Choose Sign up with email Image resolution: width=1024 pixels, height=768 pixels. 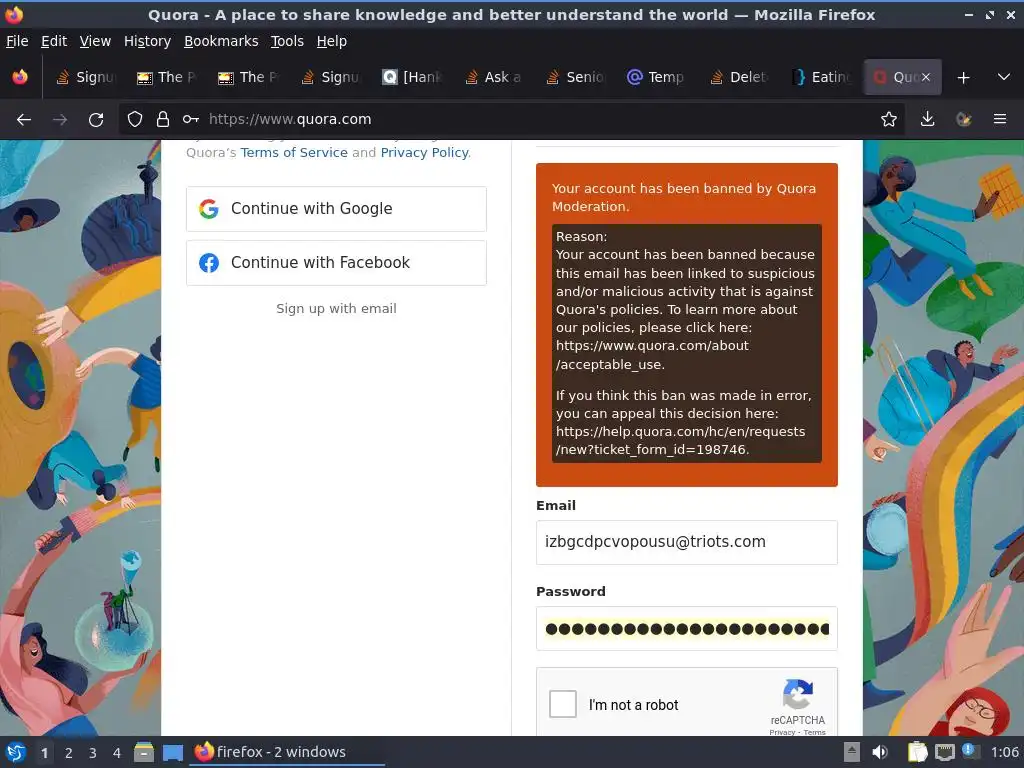(336, 308)
